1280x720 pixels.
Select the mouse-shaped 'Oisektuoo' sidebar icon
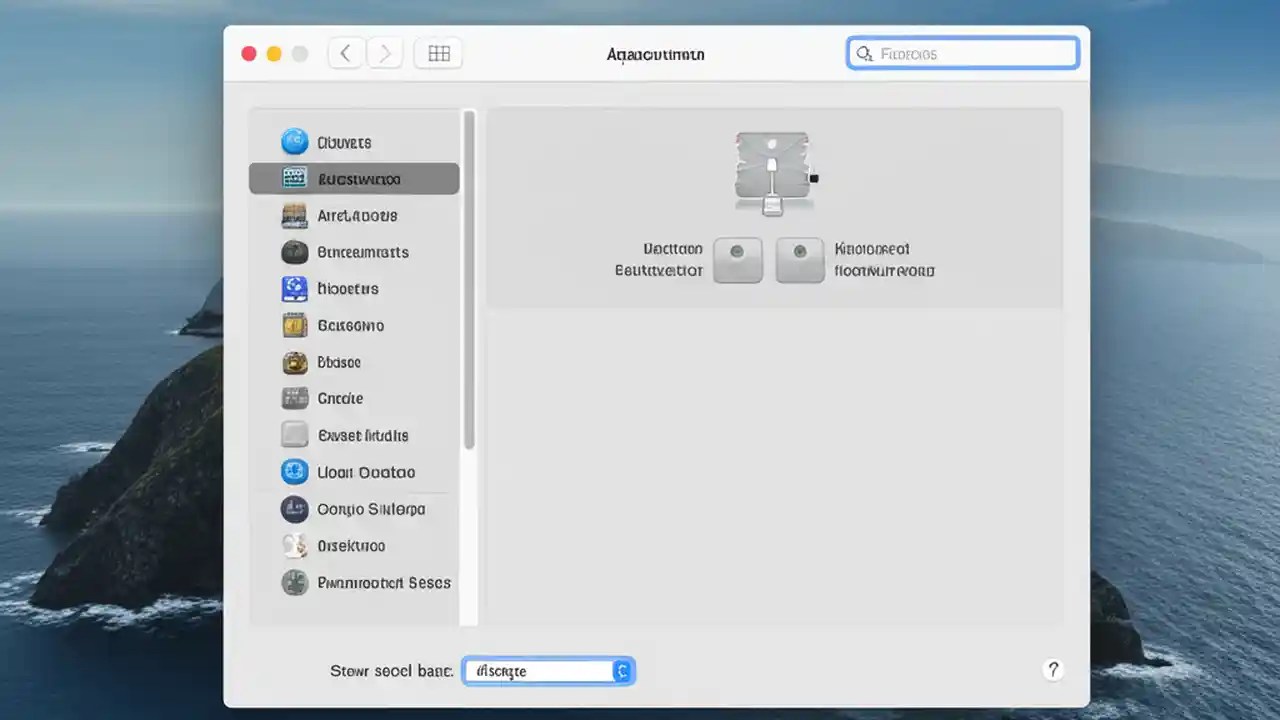tap(294, 545)
